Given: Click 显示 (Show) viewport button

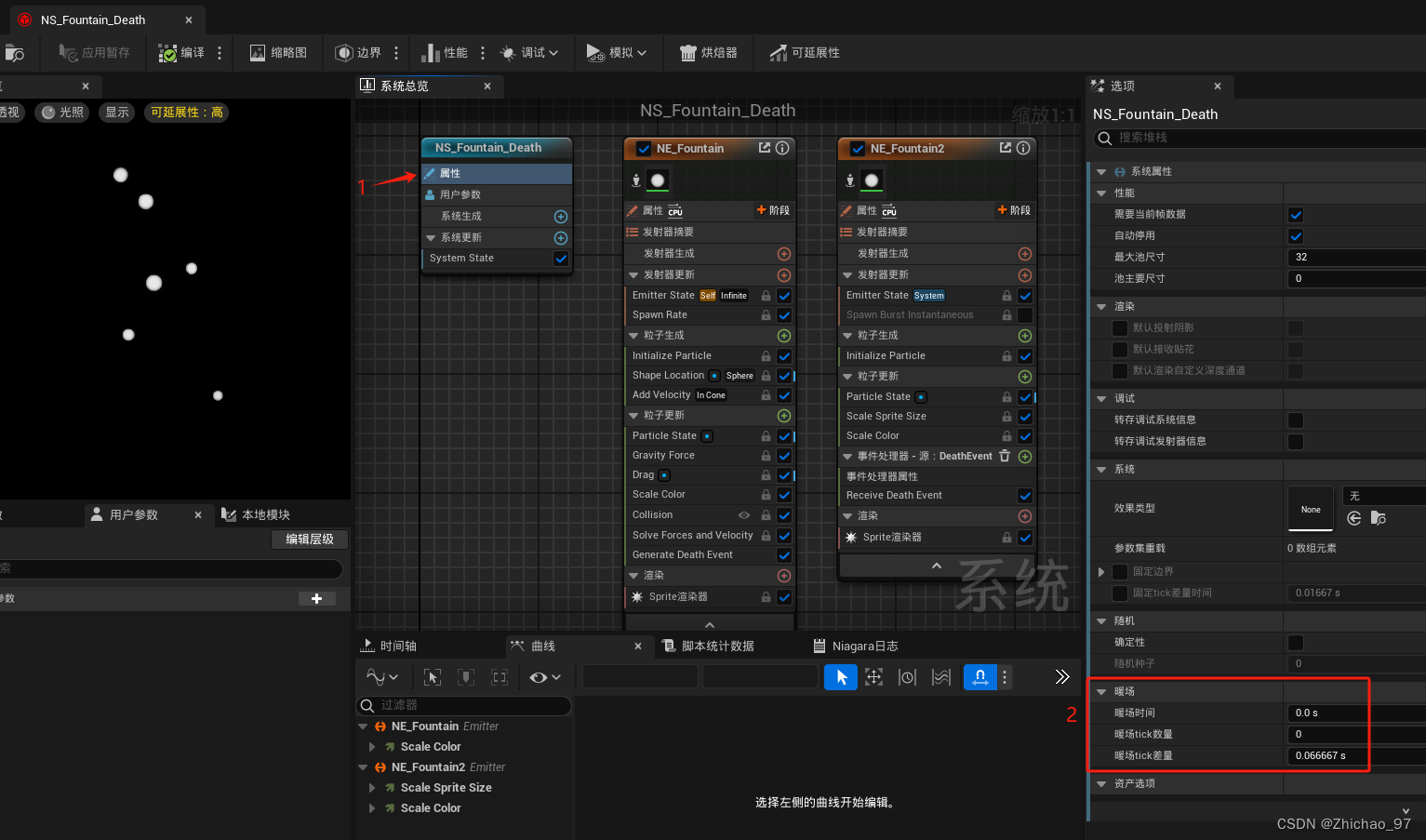Looking at the screenshot, I should pos(117,113).
